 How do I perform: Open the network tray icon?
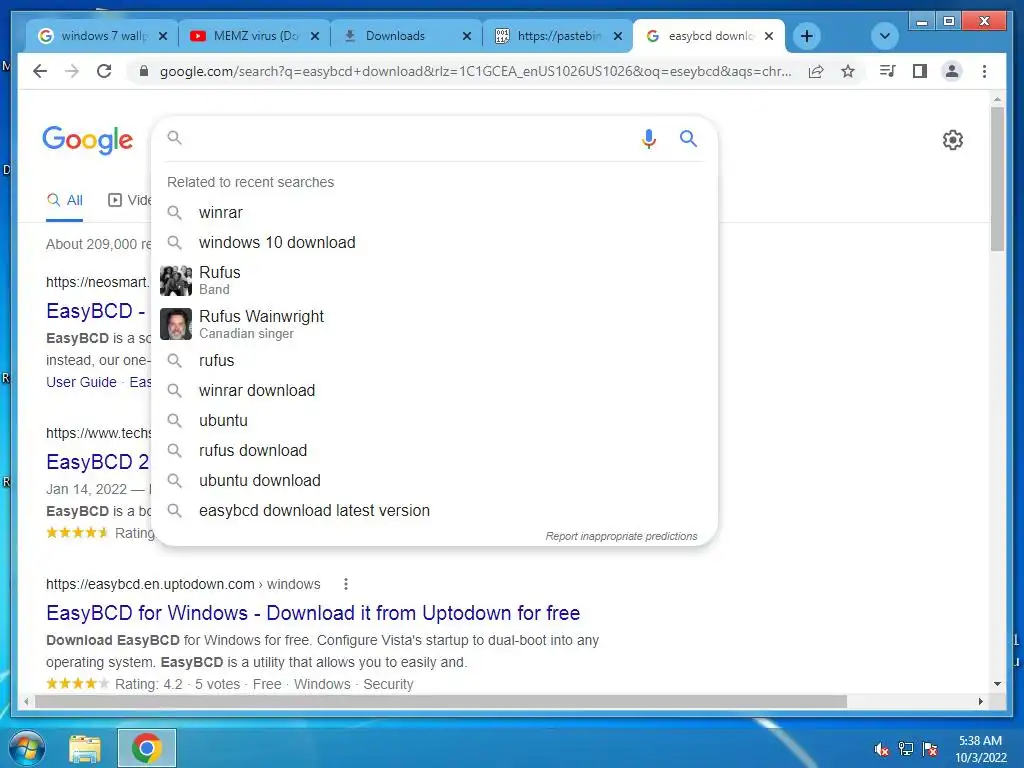tap(906, 749)
